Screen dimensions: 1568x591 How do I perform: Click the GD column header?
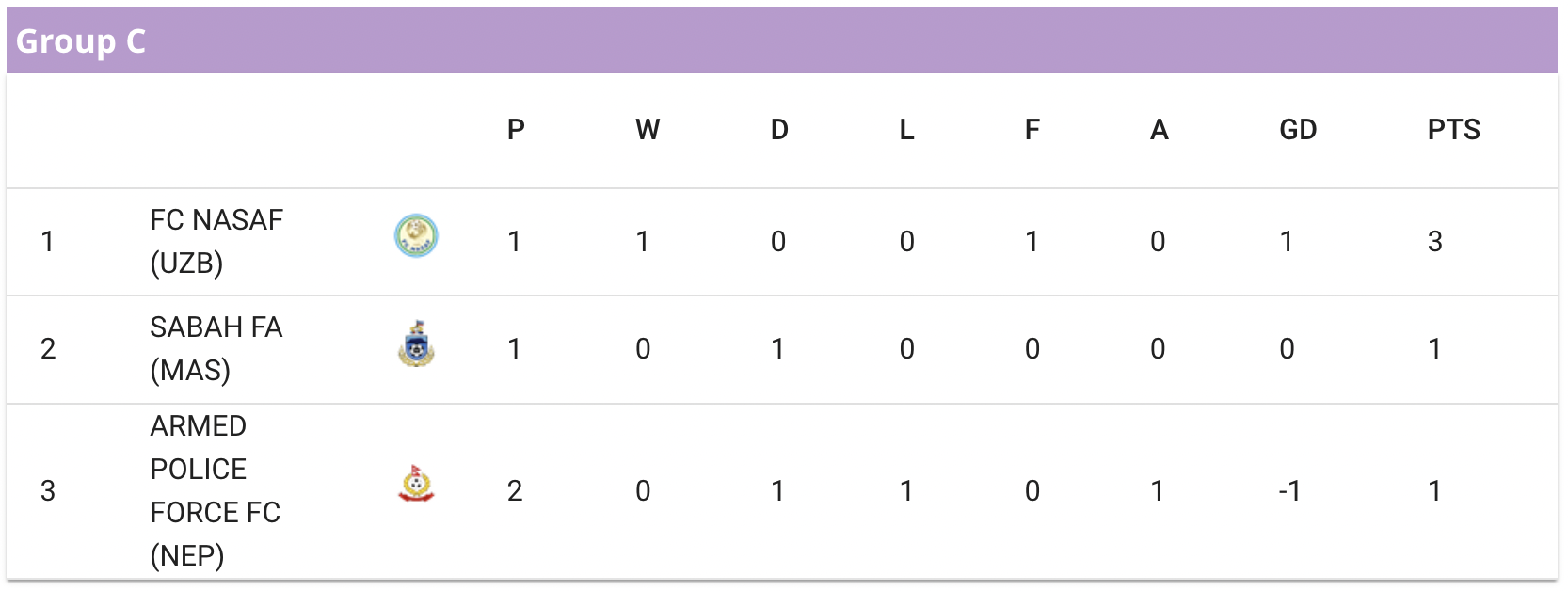tap(1298, 130)
